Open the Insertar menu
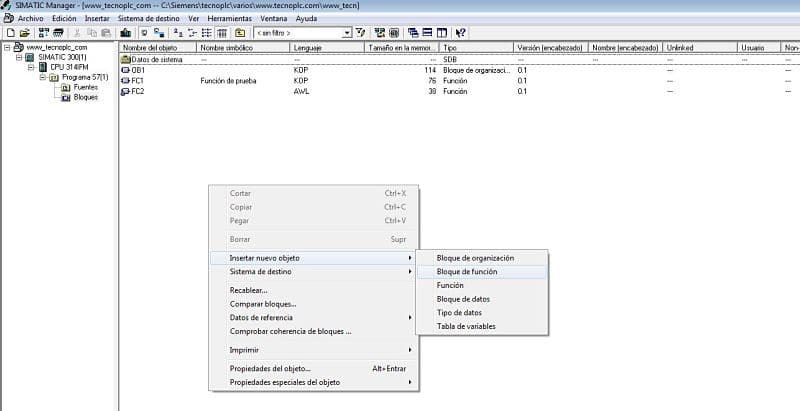 (97, 18)
